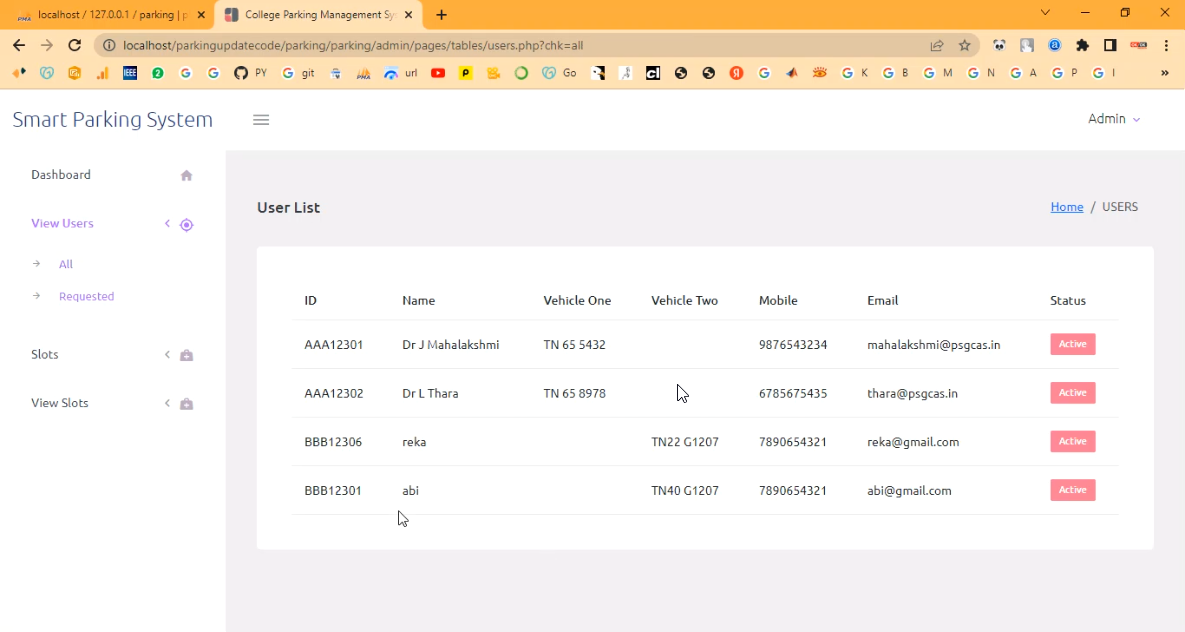
Task: Expand the View Slots menu chevron
Action: click(167, 403)
